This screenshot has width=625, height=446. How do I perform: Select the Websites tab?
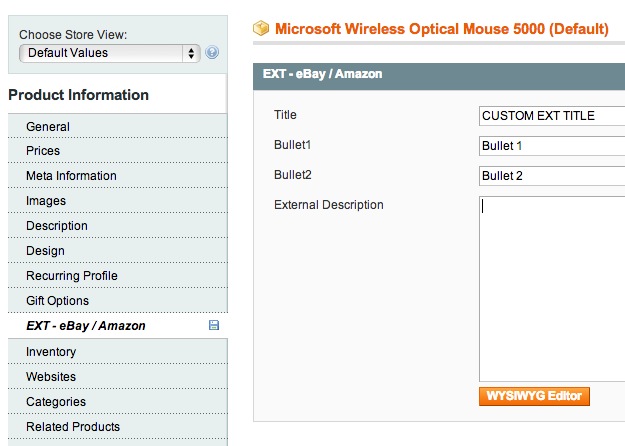118,377
